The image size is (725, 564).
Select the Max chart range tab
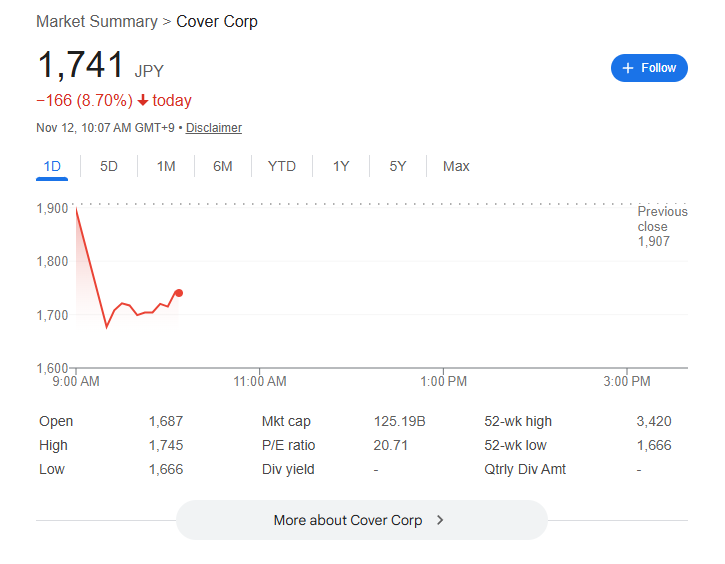pyautogui.click(x=456, y=166)
